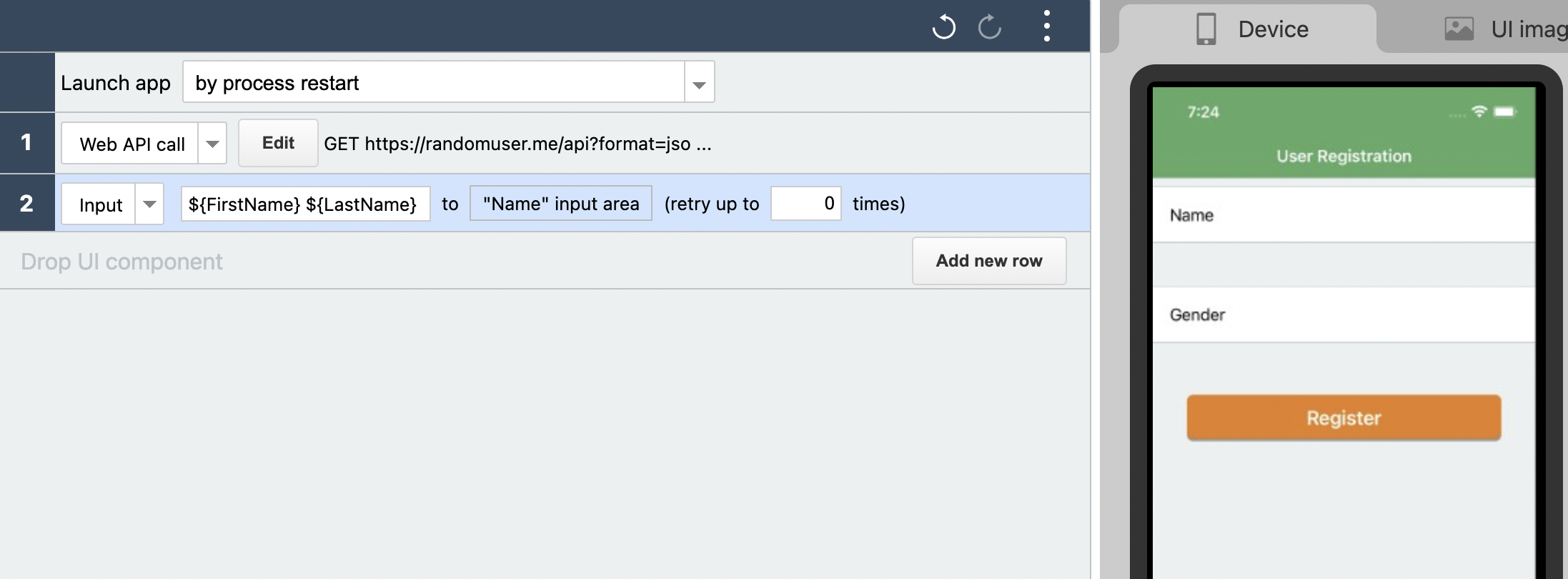
Task: Tap the orange Register button on device
Action: (1344, 418)
